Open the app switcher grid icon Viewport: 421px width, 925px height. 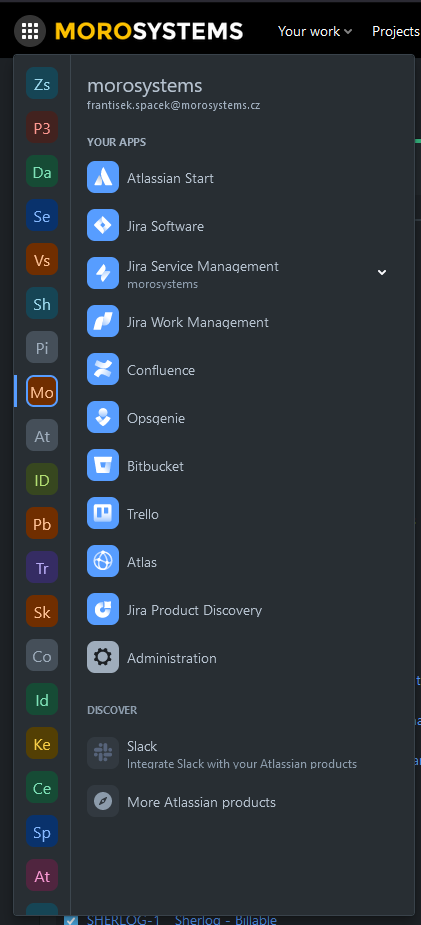tap(30, 31)
